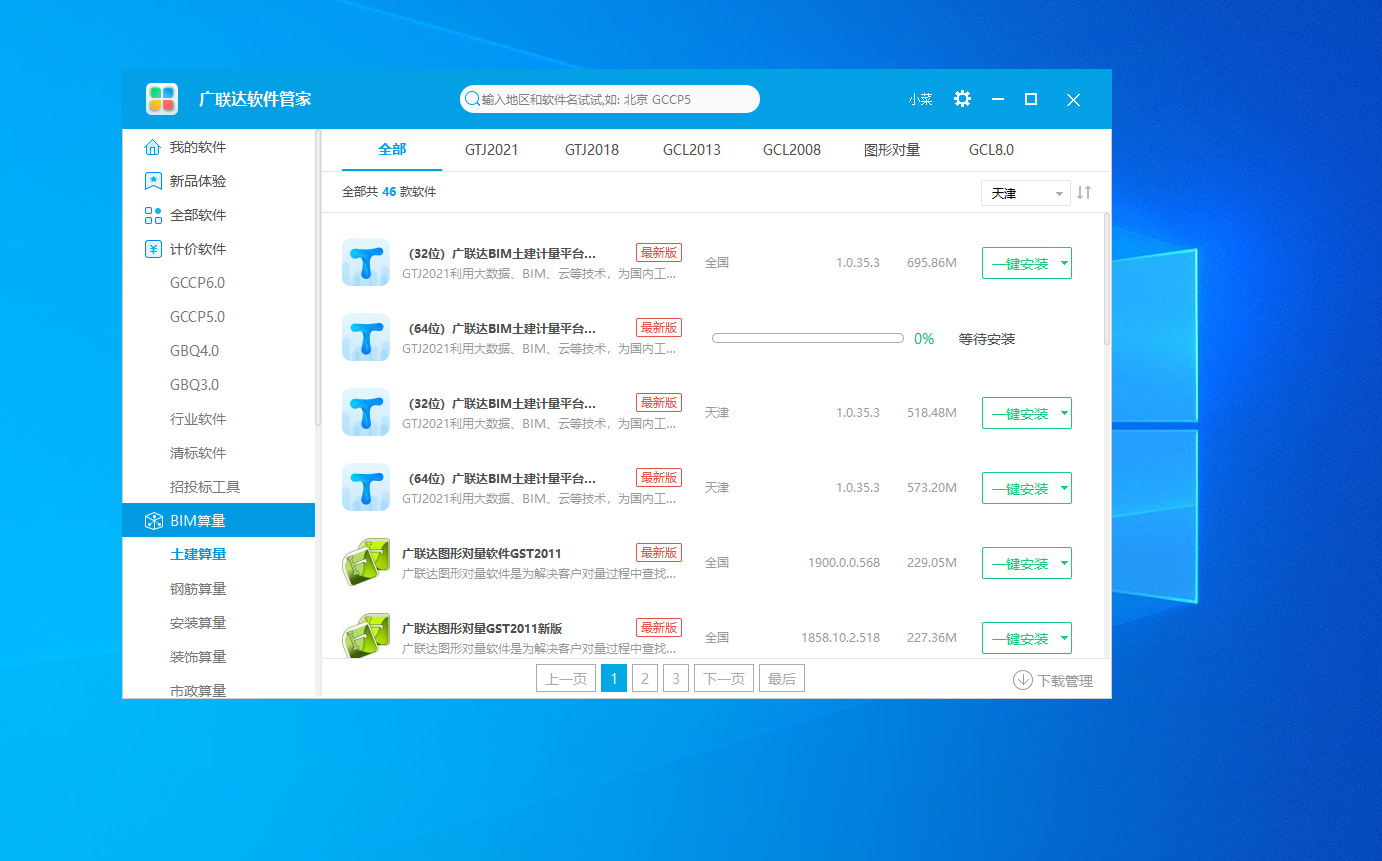Click 我的软件 home icon in sidebar
Image resolution: width=1382 pixels, height=861 pixels.
(x=152, y=147)
